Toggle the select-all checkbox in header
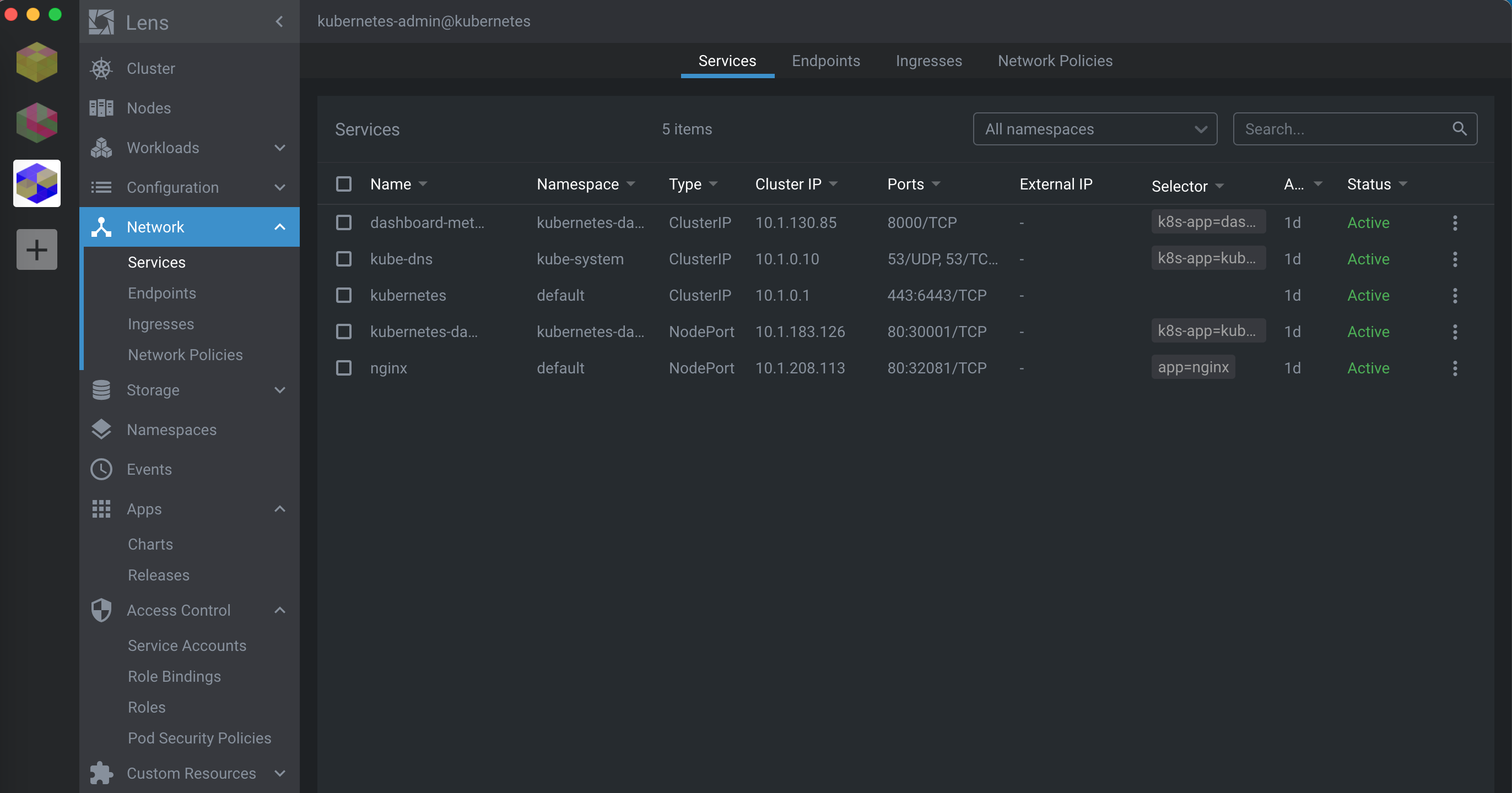Image resolution: width=1512 pixels, height=793 pixels. 343,184
